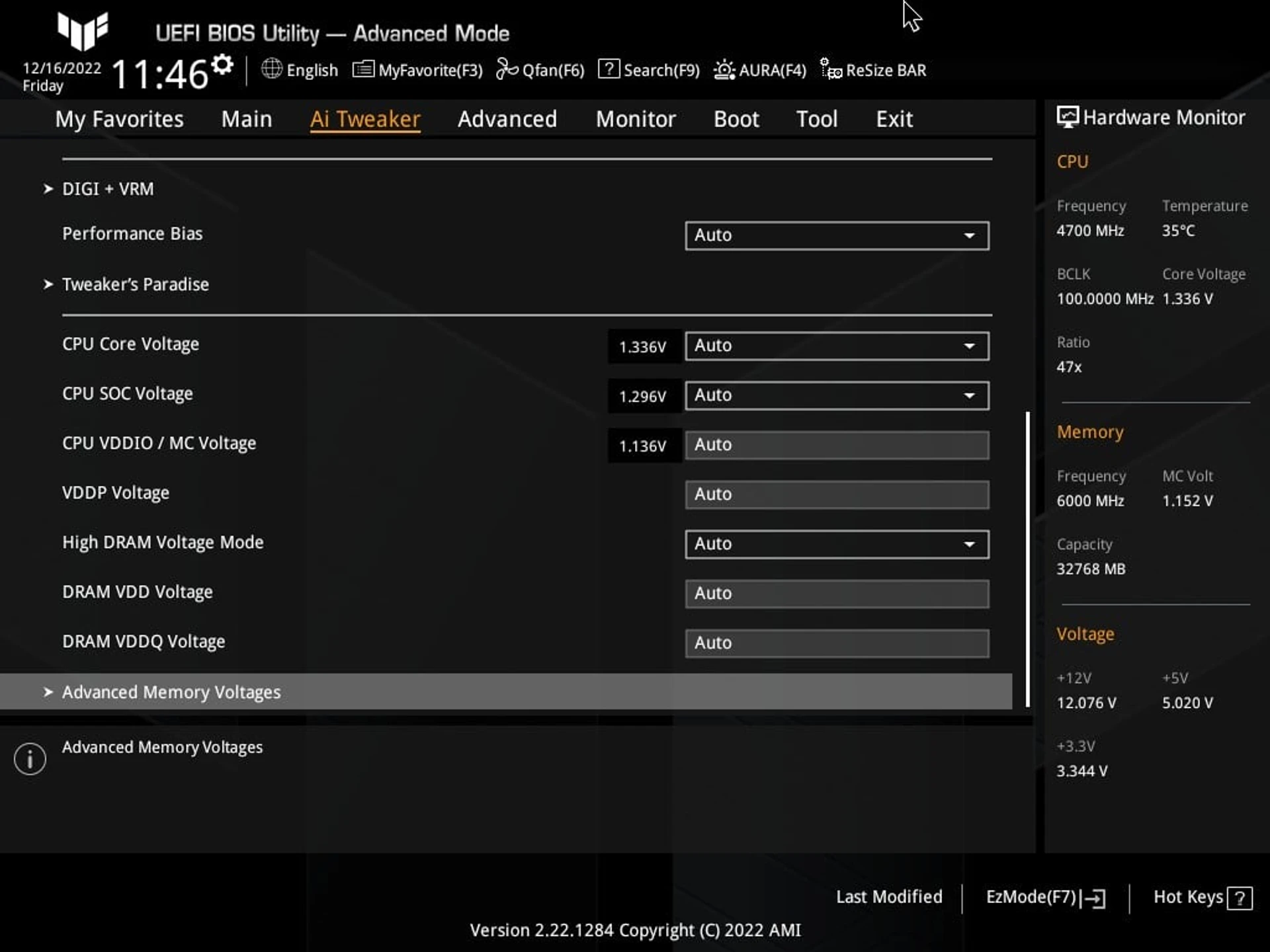Click the info circle icon
Screen dimensions: 1270x952
[30, 758]
